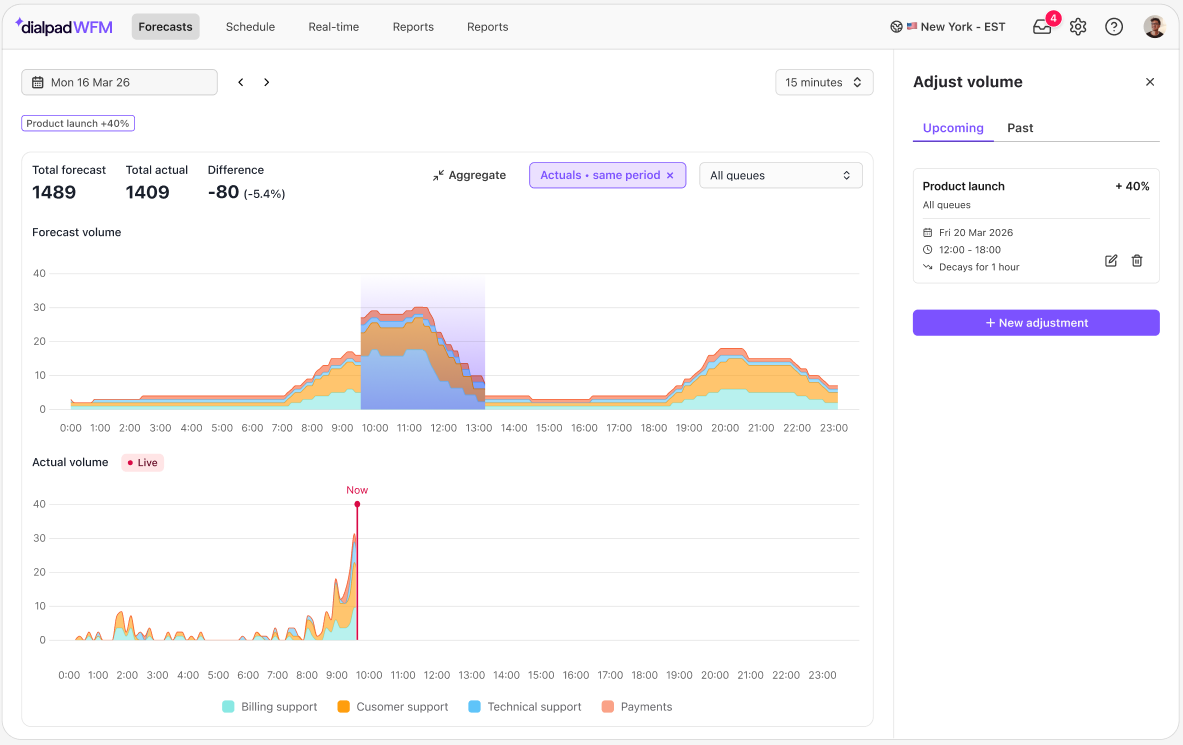
Task: Select the Upcoming adjustments tab
Action: pos(953,128)
